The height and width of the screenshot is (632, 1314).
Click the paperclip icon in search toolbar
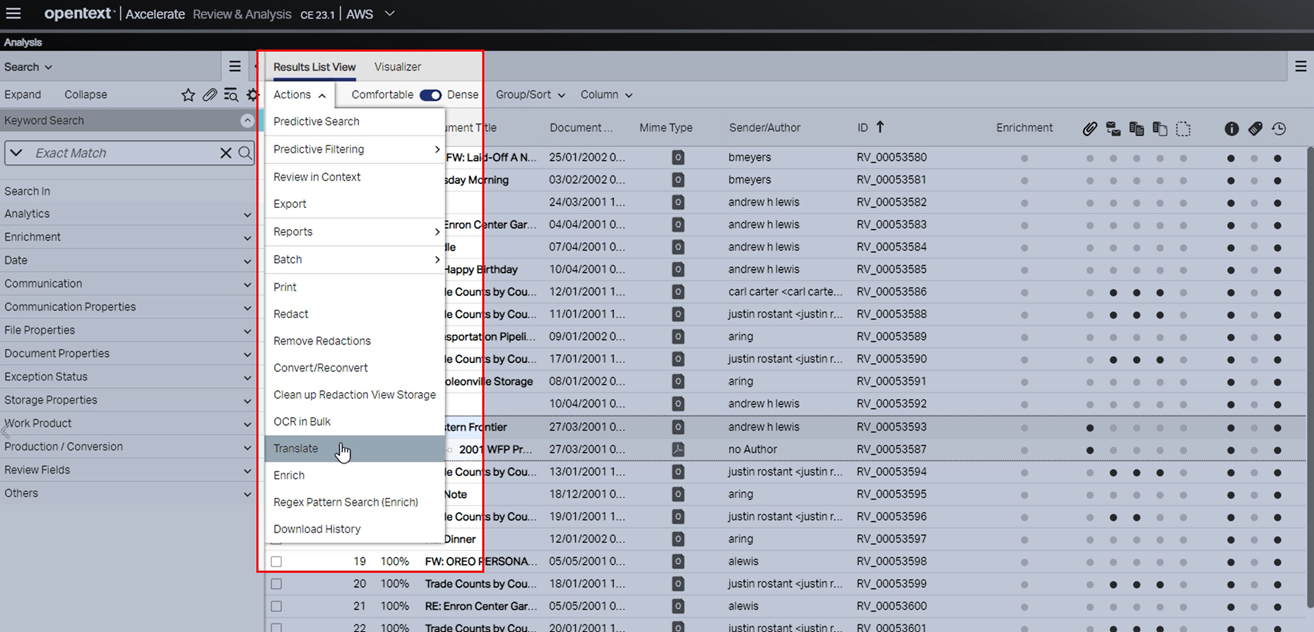[210, 95]
